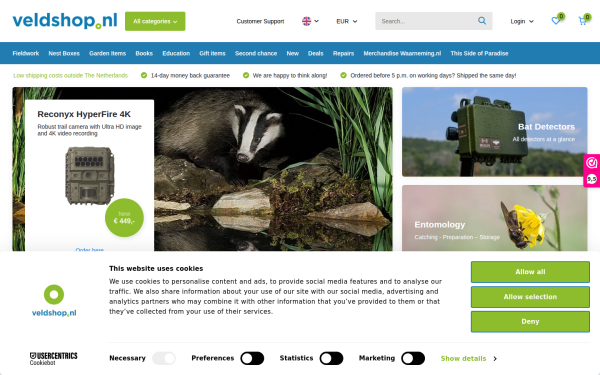Click the search magnifier icon
The height and width of the screenshot is (375, 600).
coord(482,21)
